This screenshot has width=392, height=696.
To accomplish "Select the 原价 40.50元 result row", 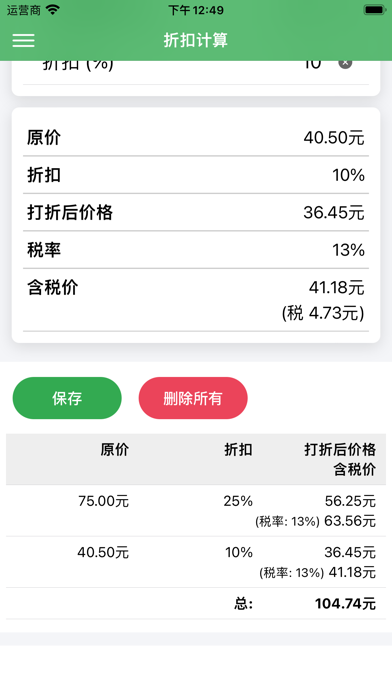I will (x=196, y=138).
